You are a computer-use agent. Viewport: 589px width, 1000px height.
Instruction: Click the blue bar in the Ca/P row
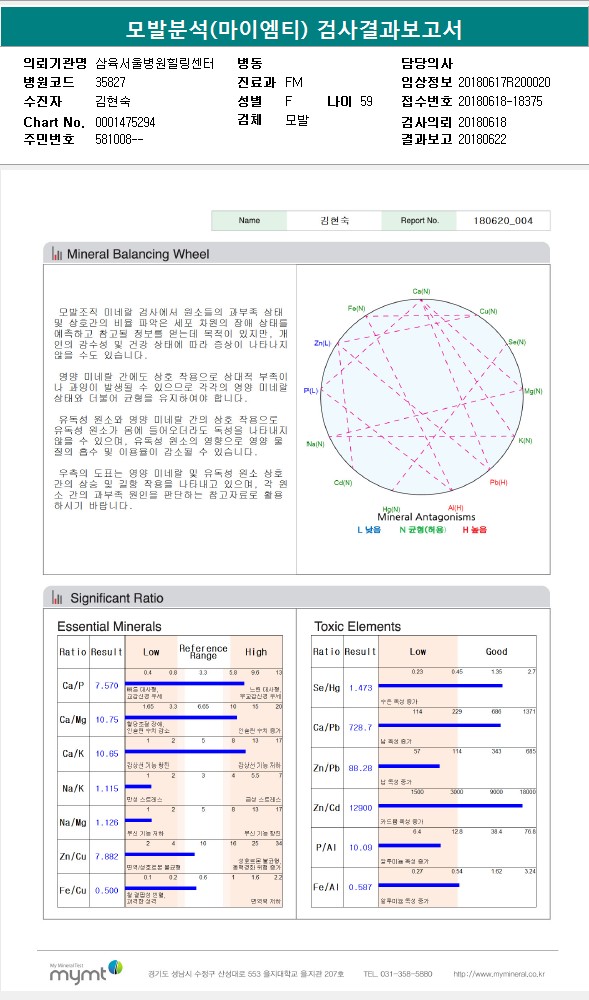point(184,683)
